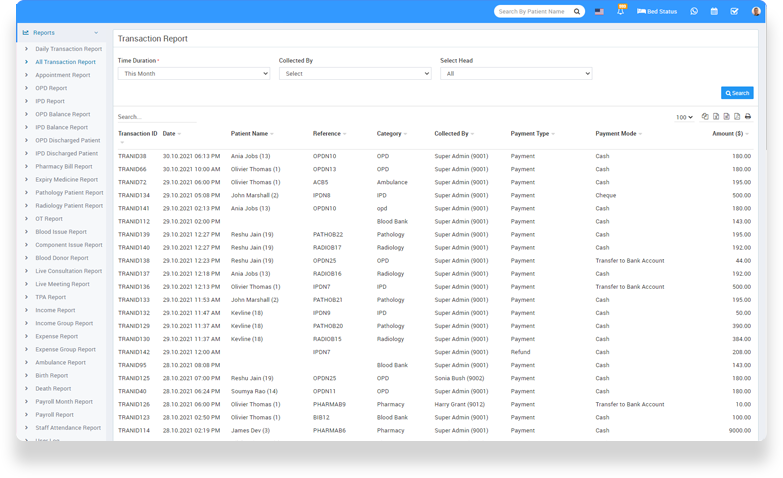The height and width of the screenshot is (478, 783).
Task: Click the blue Search button
Action: click(737, 93)
